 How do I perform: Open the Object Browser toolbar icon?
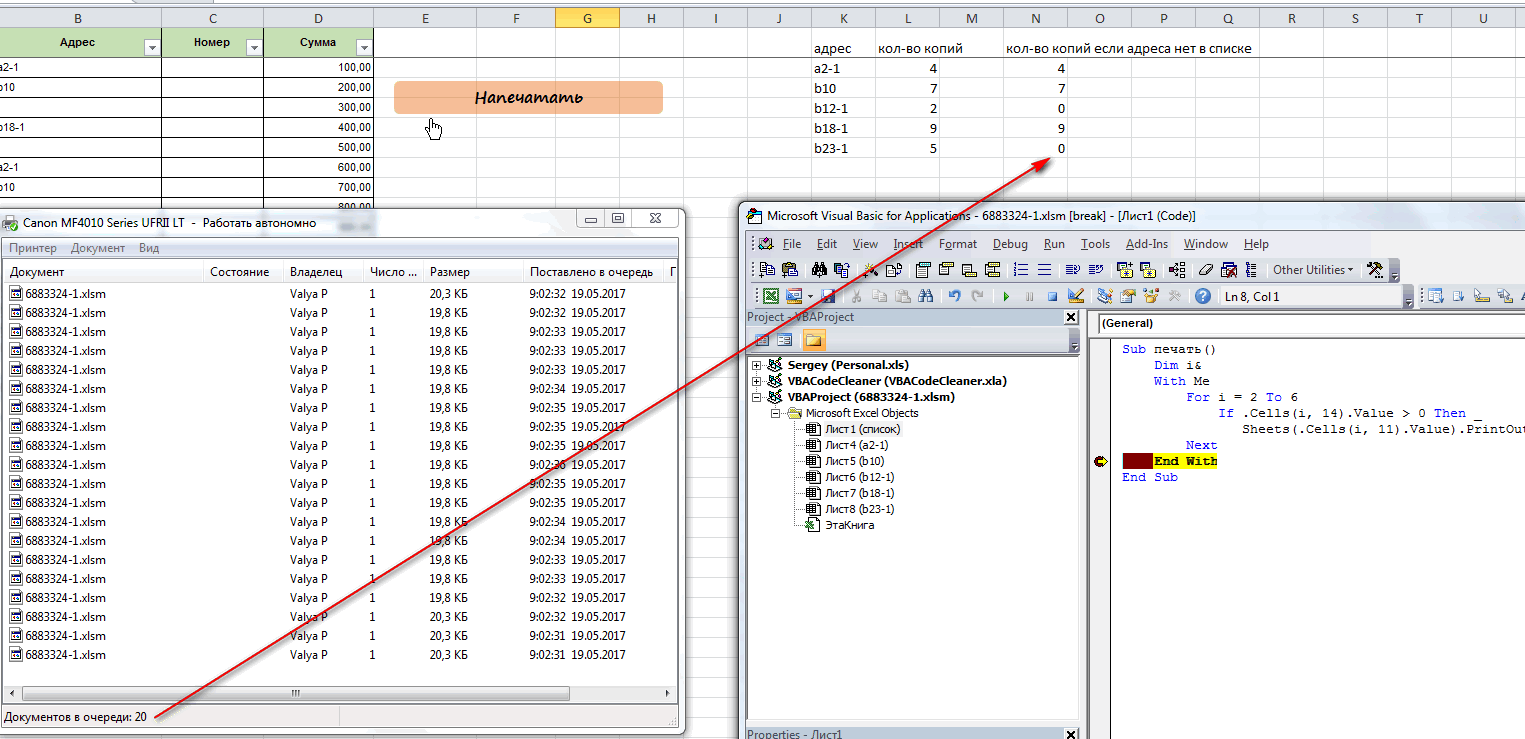click(1151, 296)
